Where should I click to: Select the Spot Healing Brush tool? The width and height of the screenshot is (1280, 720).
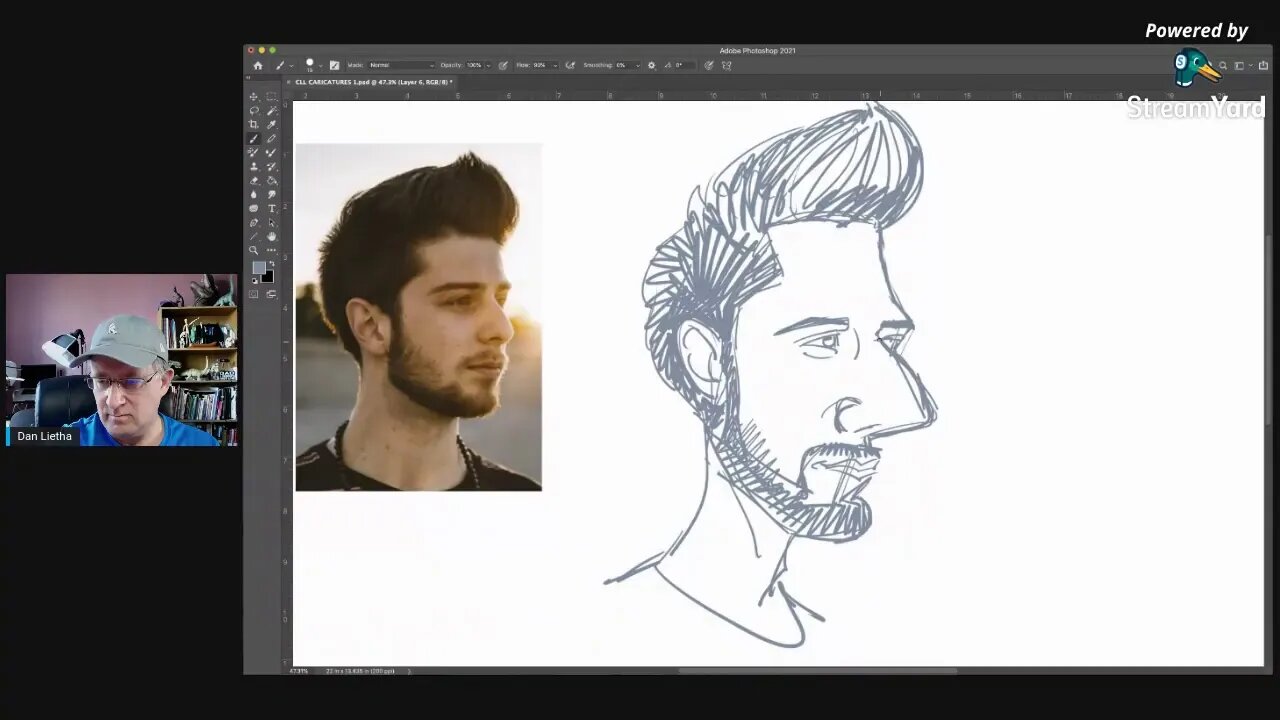tap(253, 151)
